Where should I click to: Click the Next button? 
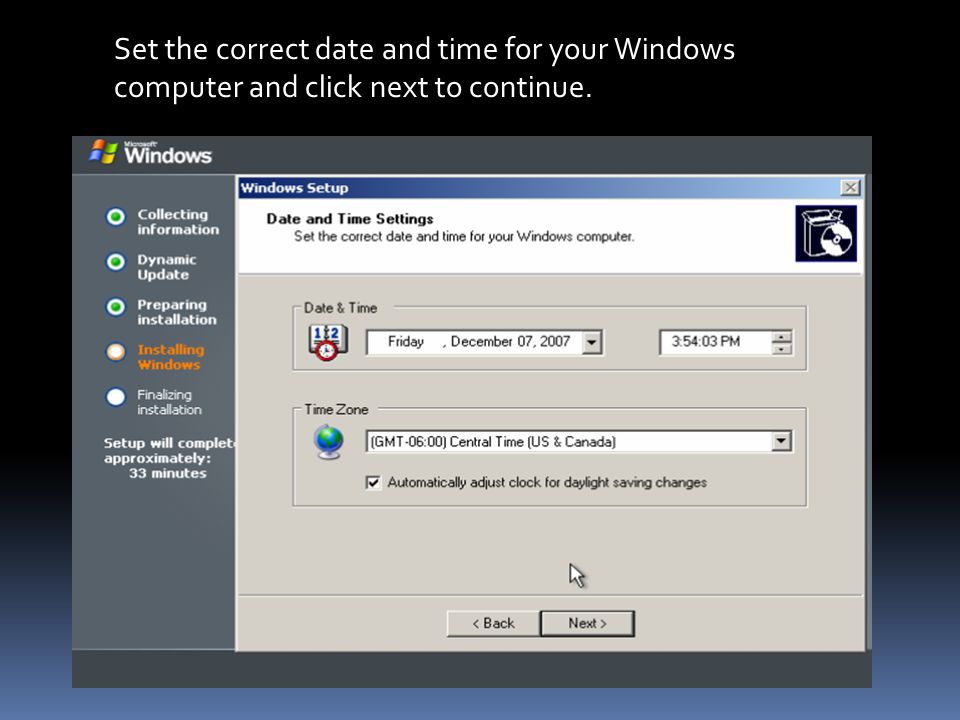[x=587, y=623]
